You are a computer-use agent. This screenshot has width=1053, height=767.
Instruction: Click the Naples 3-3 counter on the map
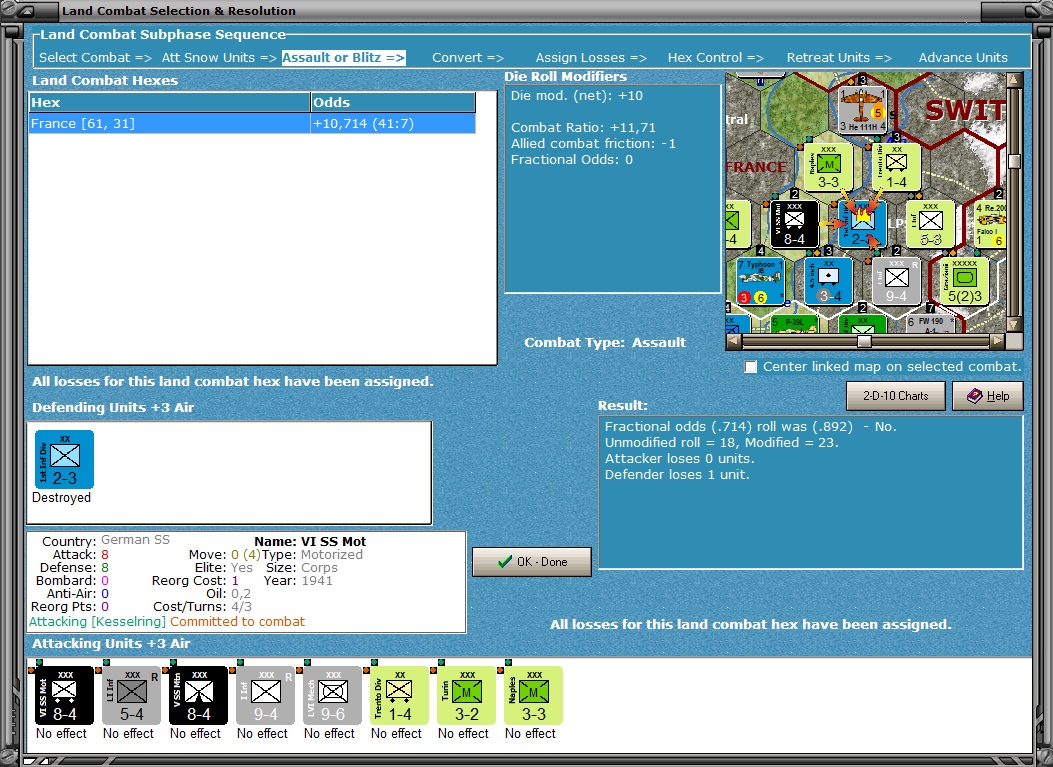coord(829,167)
